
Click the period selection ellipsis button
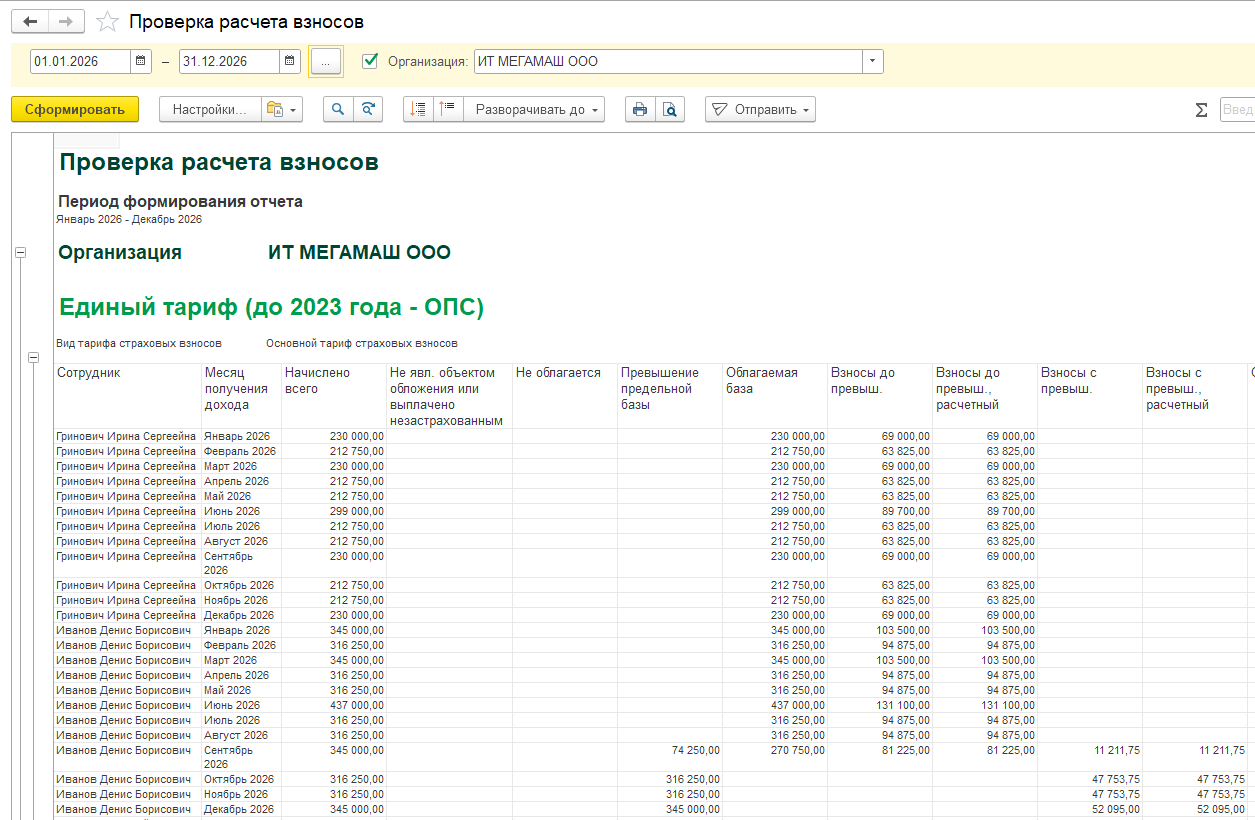[326, 62]
